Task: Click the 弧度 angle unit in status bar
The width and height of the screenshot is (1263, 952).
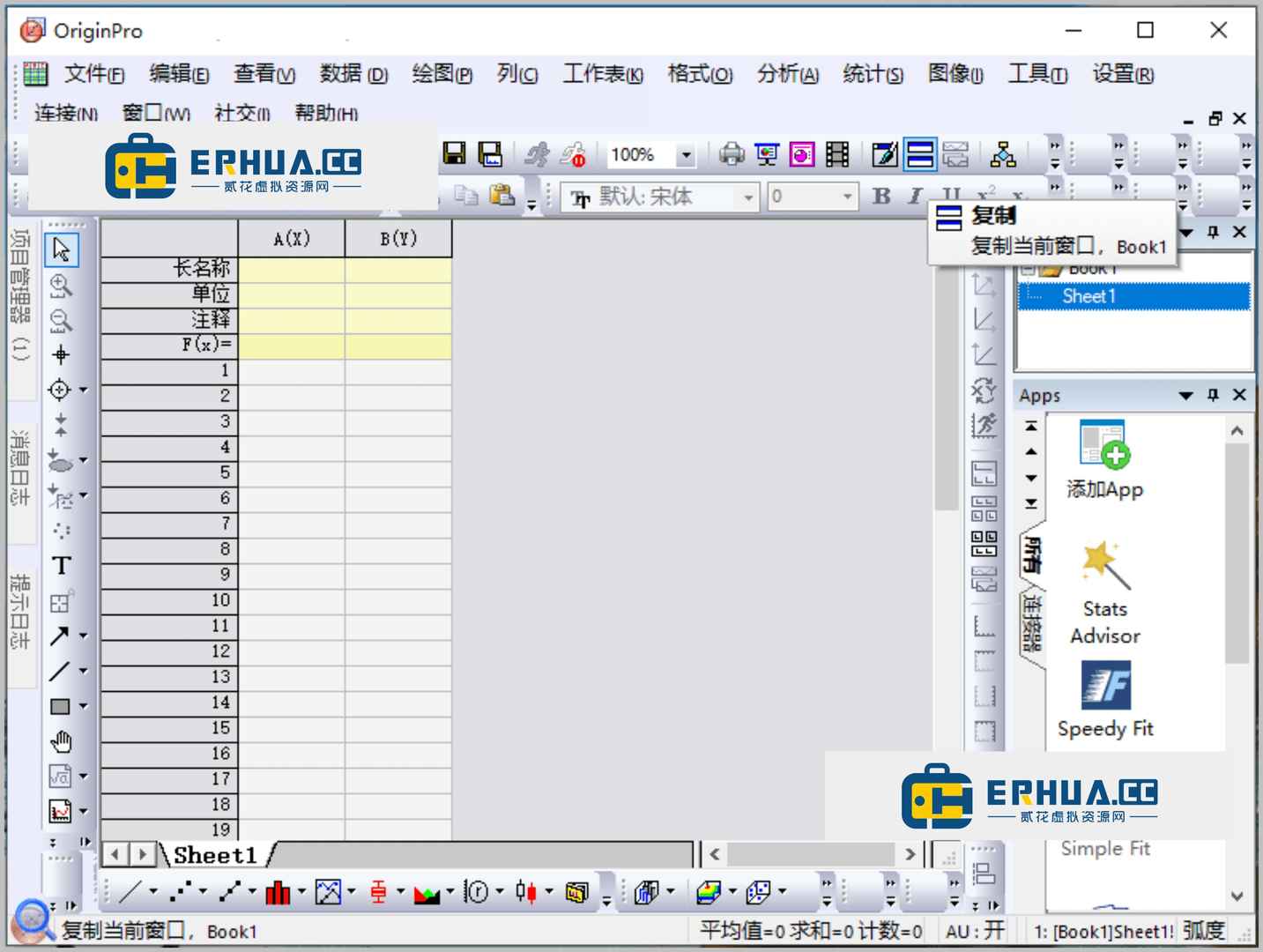Action: tap(1204, 931)
